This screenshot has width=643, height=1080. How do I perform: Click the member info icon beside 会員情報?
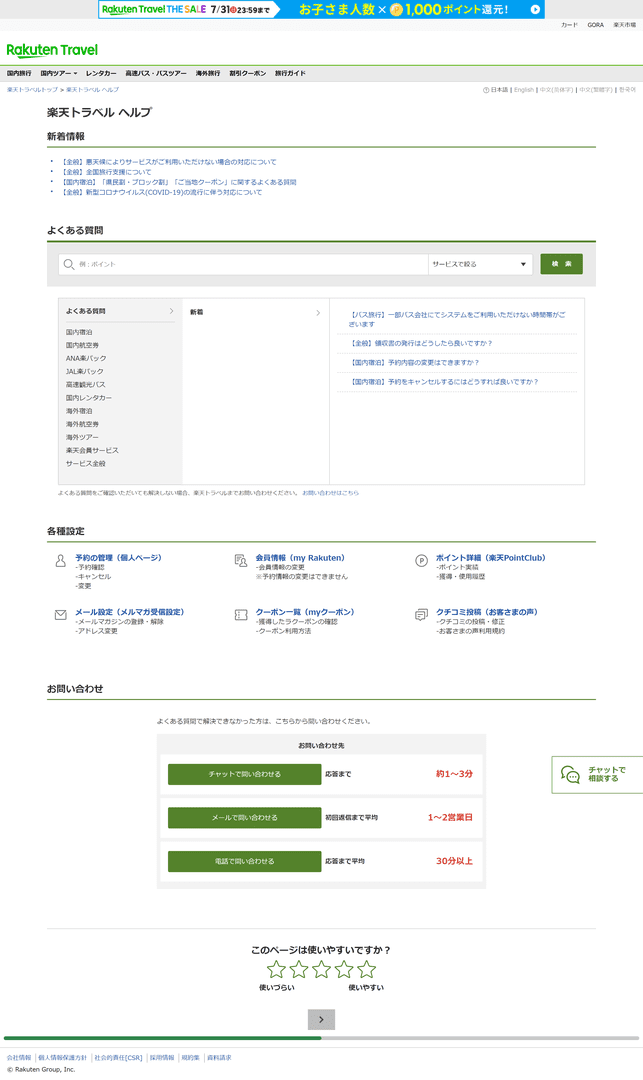pos(241,561)
